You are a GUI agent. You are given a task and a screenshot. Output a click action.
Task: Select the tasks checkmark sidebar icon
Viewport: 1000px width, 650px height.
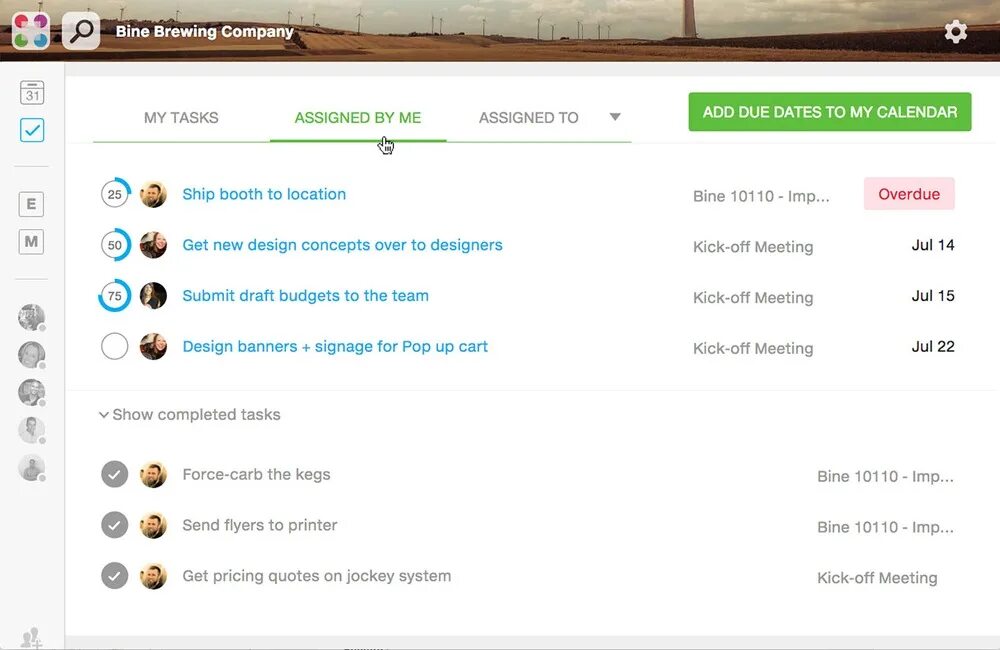[32, 130]
